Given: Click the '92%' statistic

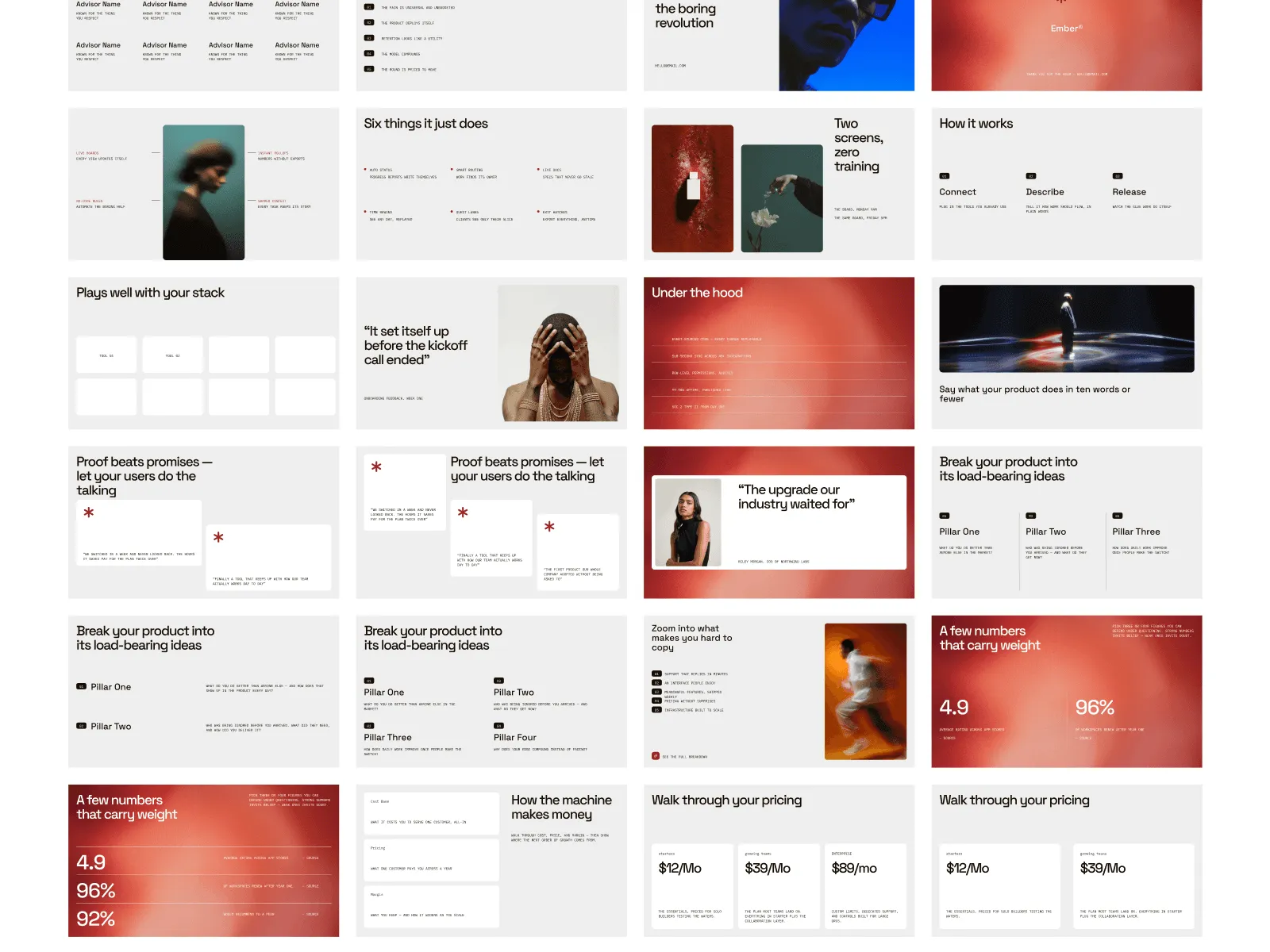Looking at the screenshot, I should pyautogui.click(x=96, y=919).
